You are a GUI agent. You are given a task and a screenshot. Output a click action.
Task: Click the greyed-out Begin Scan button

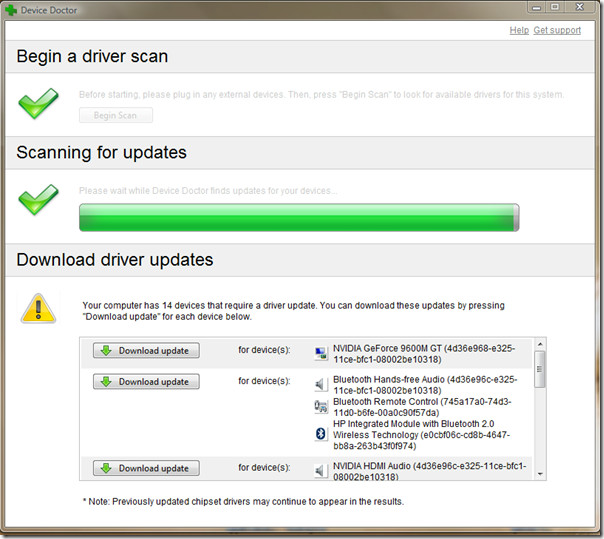point(116,115)
